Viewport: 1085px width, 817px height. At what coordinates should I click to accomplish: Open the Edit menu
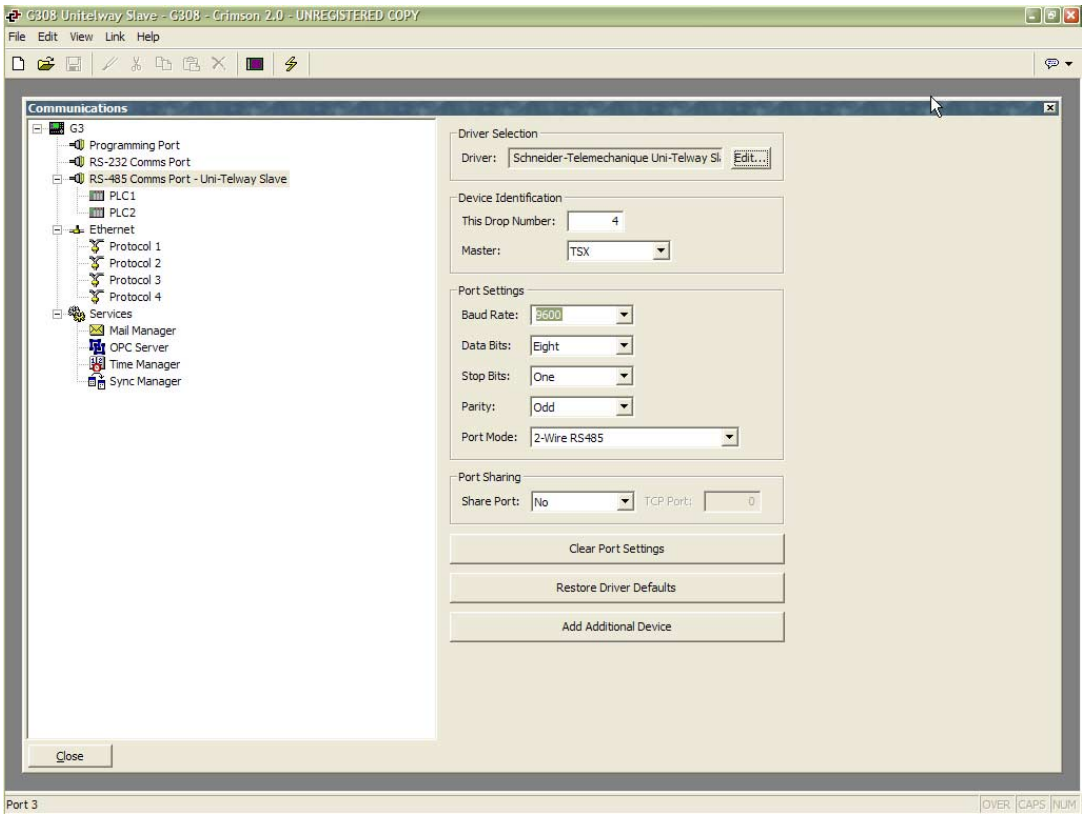48,37
